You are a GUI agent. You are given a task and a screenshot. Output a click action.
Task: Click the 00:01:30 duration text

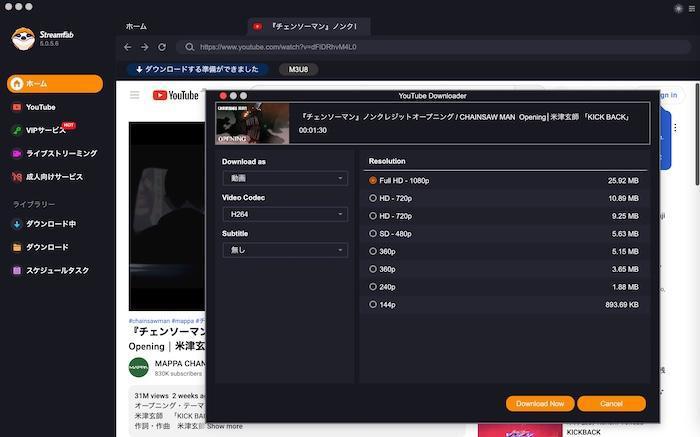coord(312,130)
